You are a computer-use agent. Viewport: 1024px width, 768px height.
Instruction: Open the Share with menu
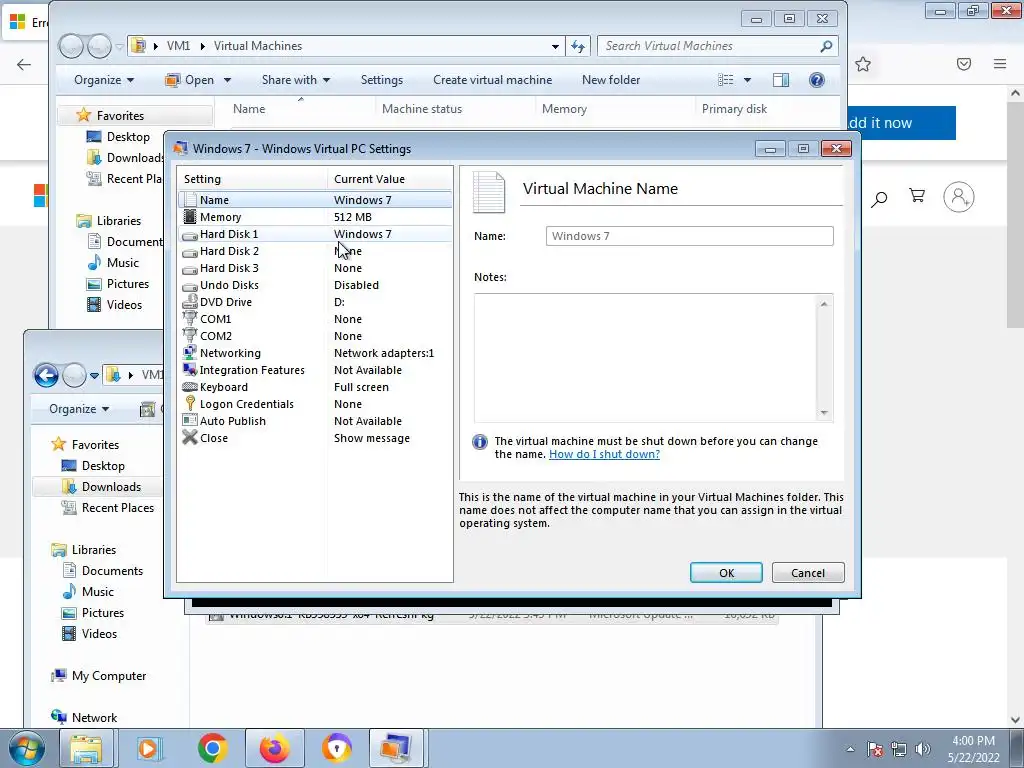(x=296, y=80)
